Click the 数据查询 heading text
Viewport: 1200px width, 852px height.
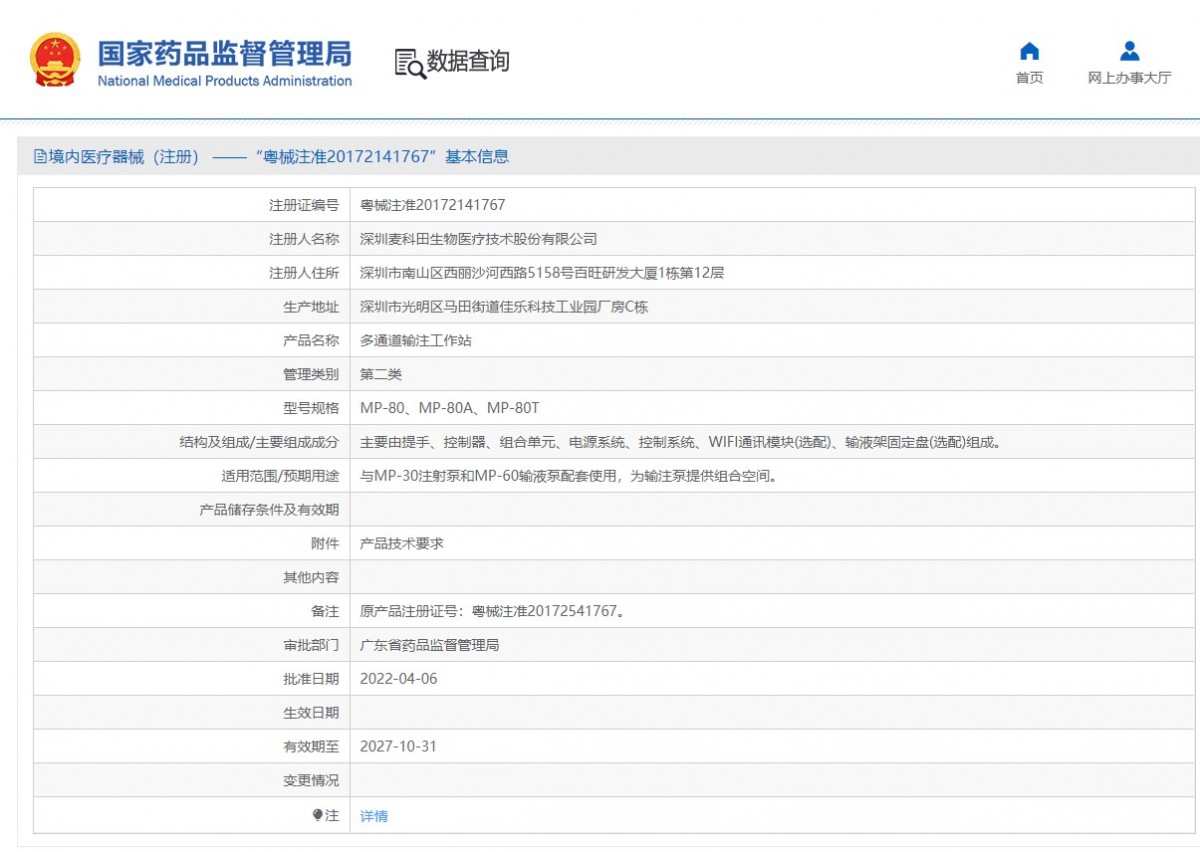(468, 62)
